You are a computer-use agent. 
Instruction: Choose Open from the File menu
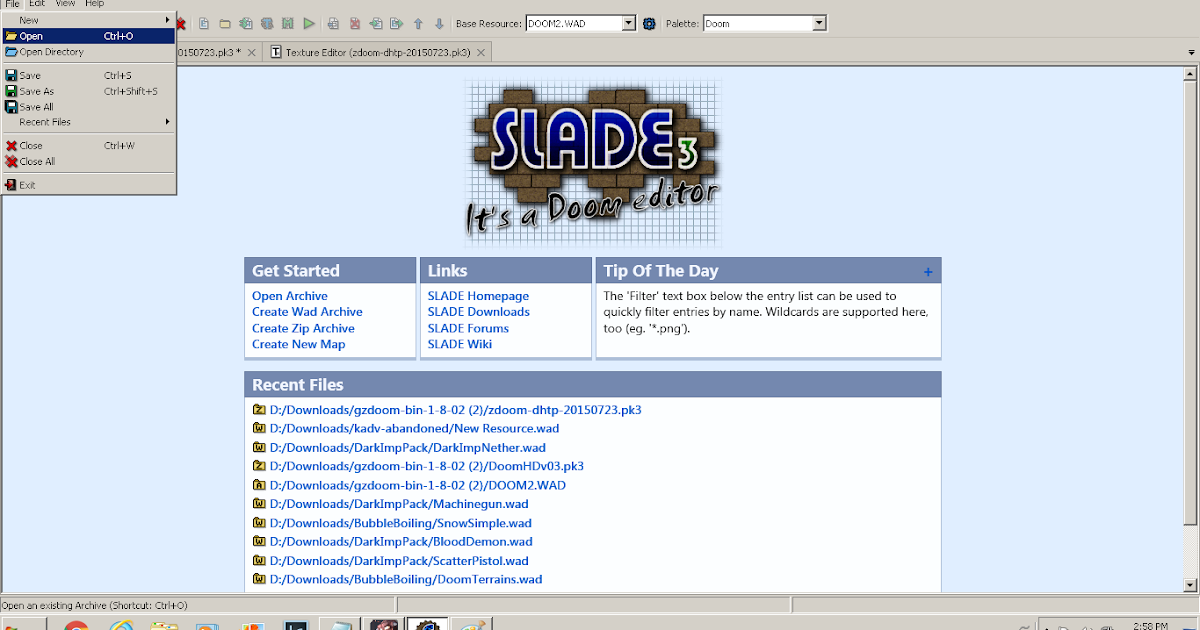pos(89,36)
